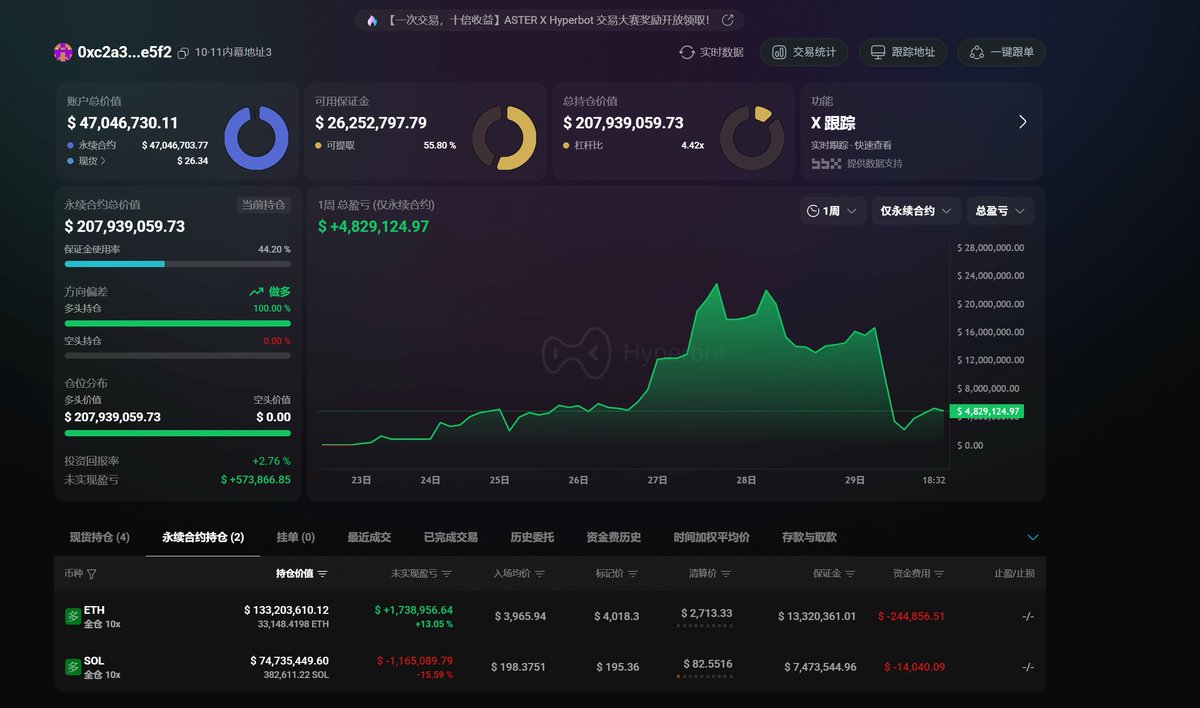1200x708 pixels.
Task: Open the 总盈亏 dropdown
Action: [x=1001, y=211]
